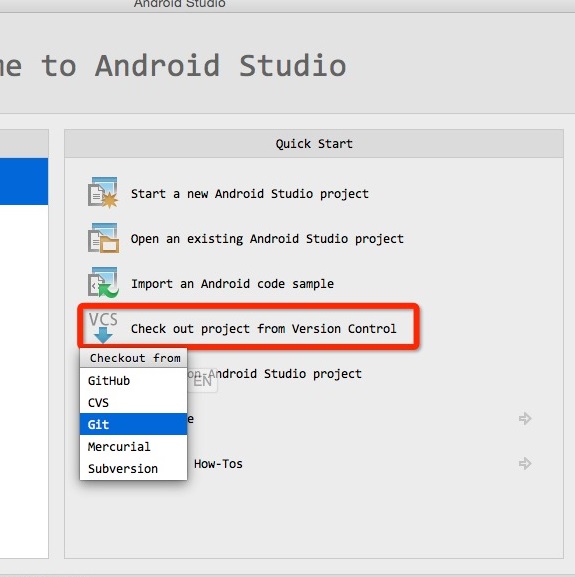Open an existing Android Studio project
575x577 pixels.
[267, 239]
